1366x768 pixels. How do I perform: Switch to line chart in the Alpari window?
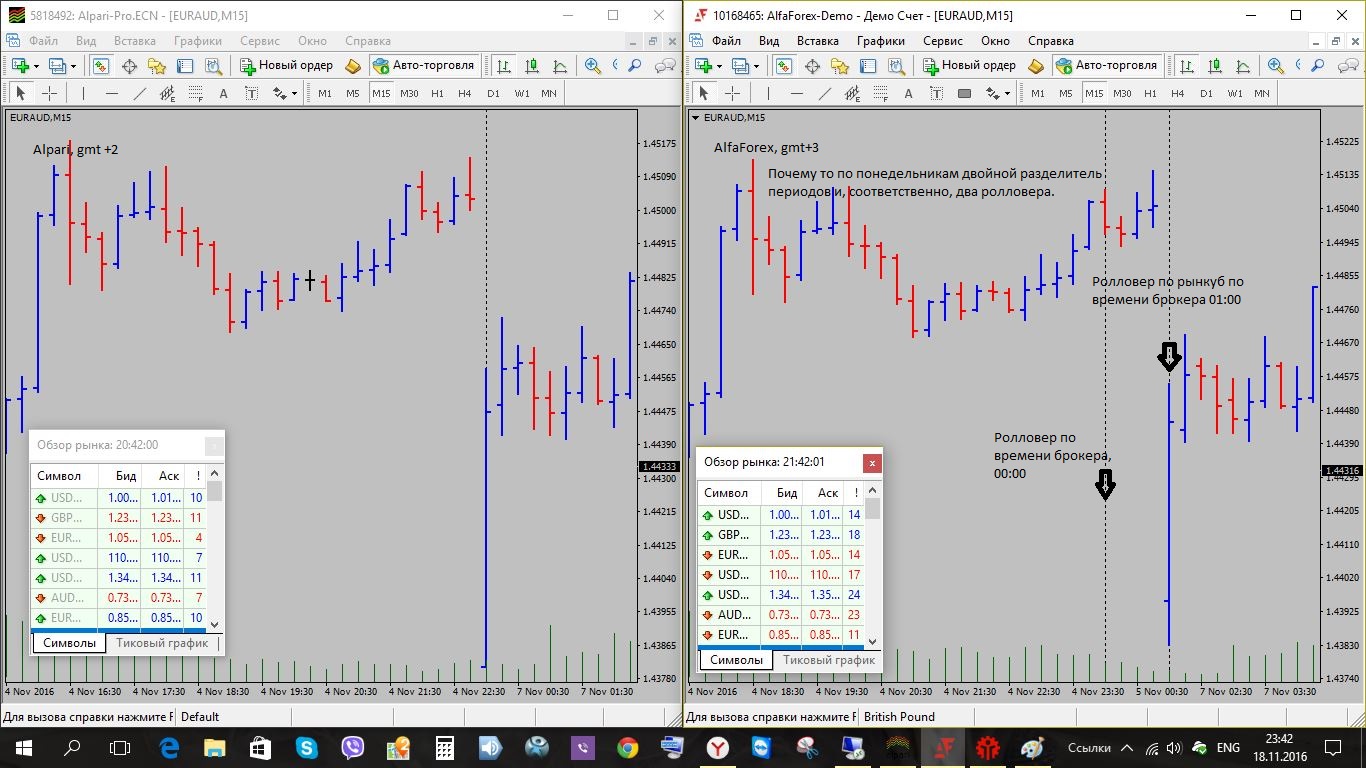(559, 66)
